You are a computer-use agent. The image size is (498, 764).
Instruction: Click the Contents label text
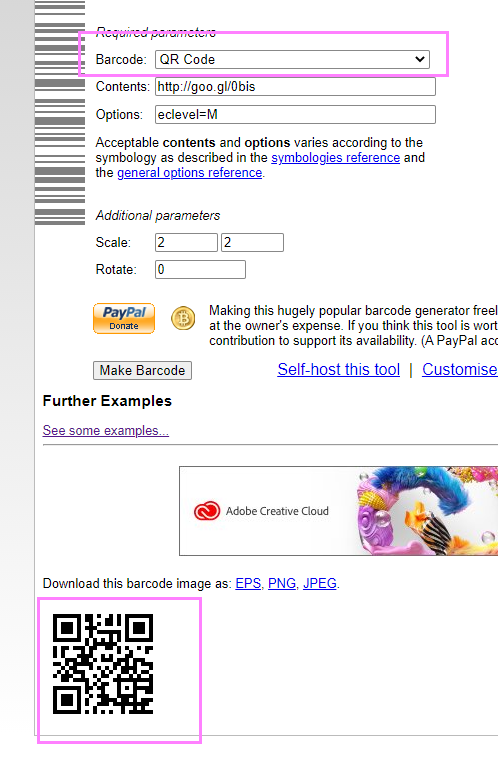click(x=123, y=87)
